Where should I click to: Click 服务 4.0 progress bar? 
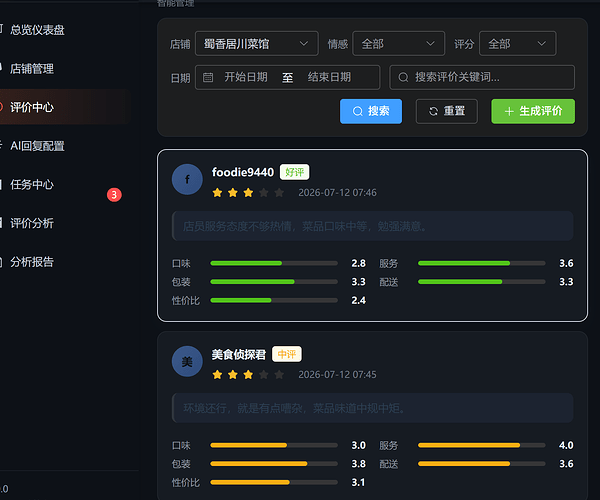pyautogui.click(x=482, y=445)
